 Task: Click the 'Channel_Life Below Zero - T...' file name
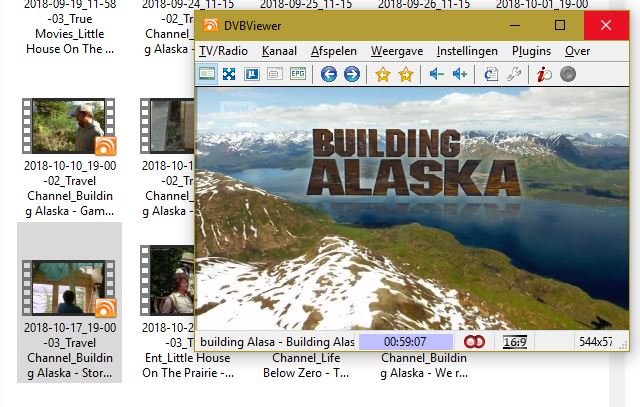click(306, 365)
